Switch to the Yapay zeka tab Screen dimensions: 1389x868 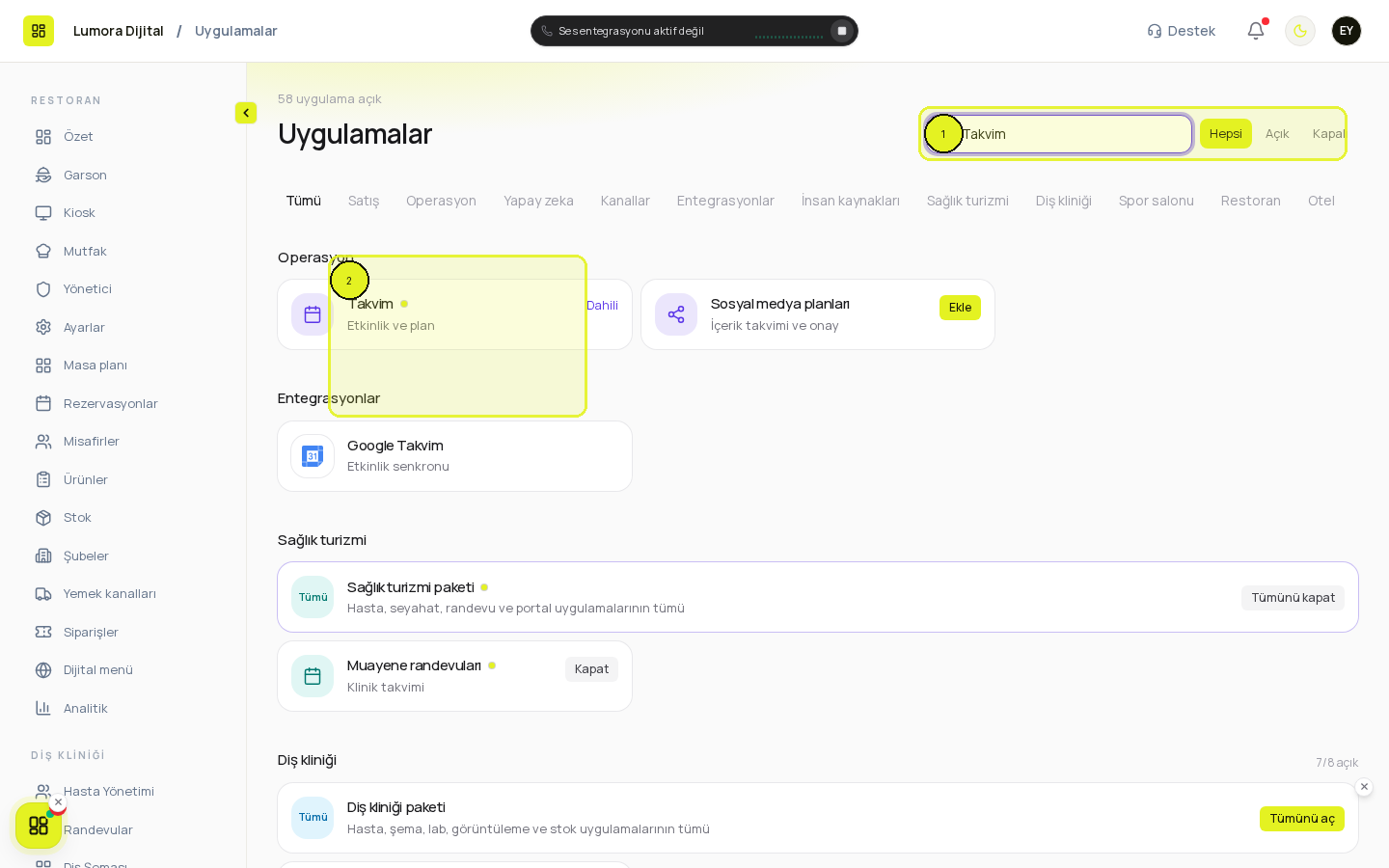click(x=538, y=201)
